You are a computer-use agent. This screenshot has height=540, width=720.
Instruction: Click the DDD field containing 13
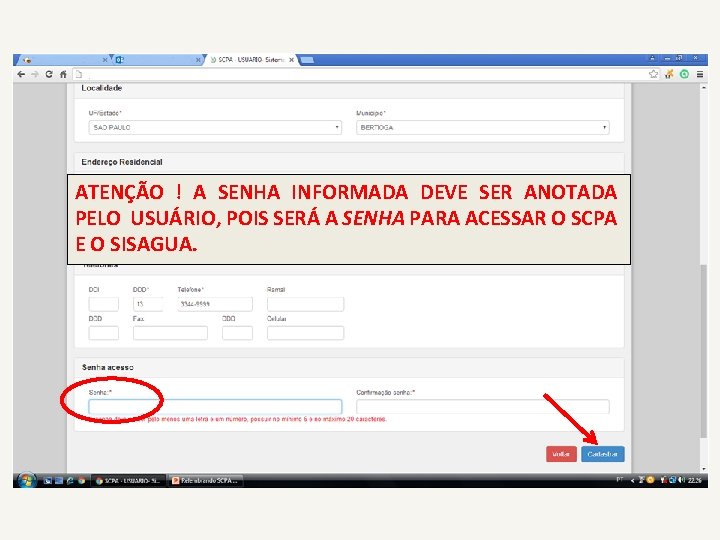coord(148,304)
